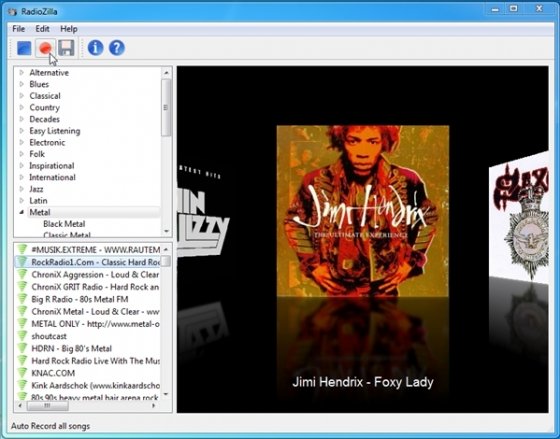Select the Latin genre
This screenshot has width=560, height=439.
[38, 200]
